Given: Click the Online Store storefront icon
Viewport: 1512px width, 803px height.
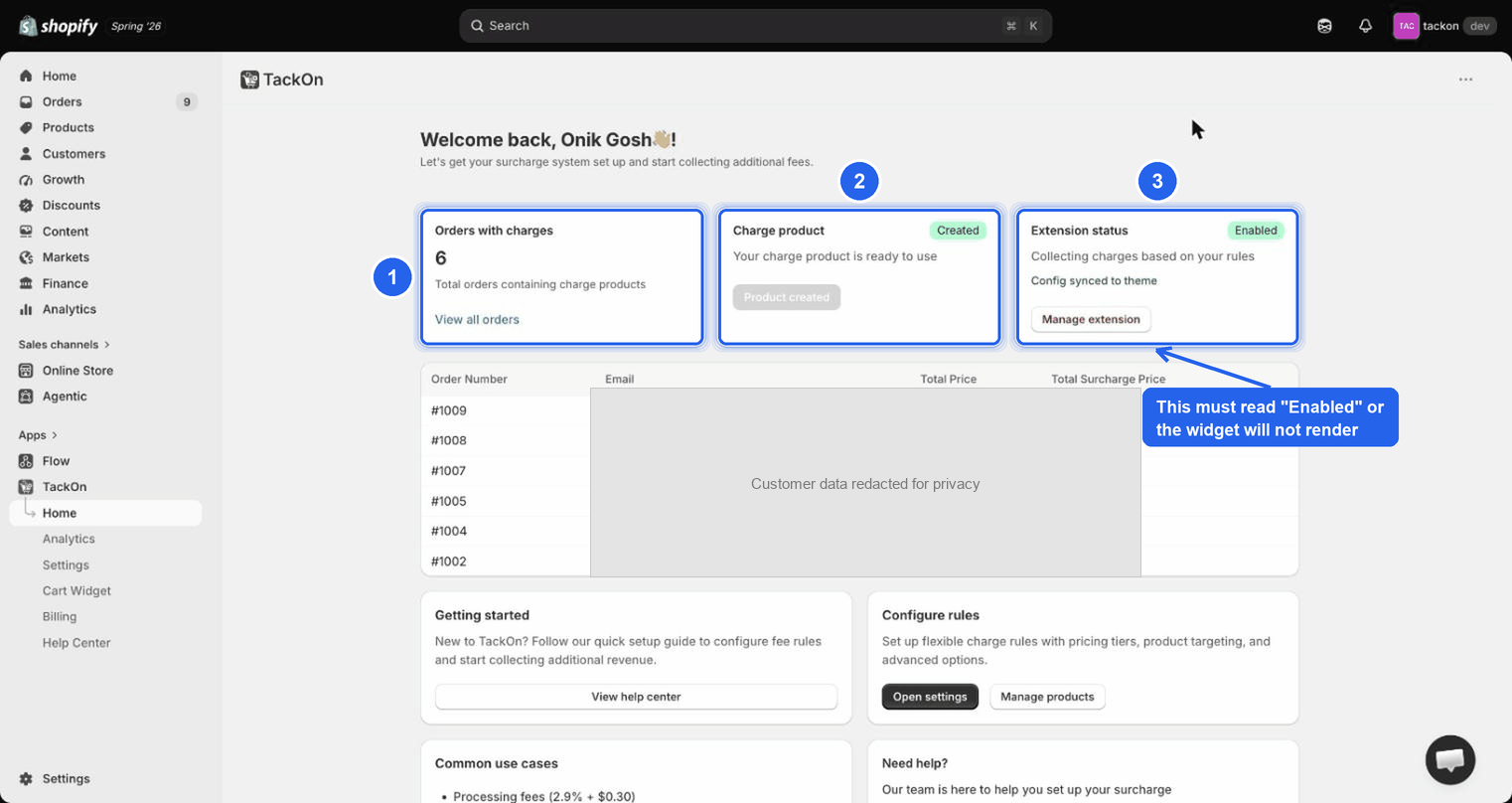Looking at the screenshot, I should [26, 371].
